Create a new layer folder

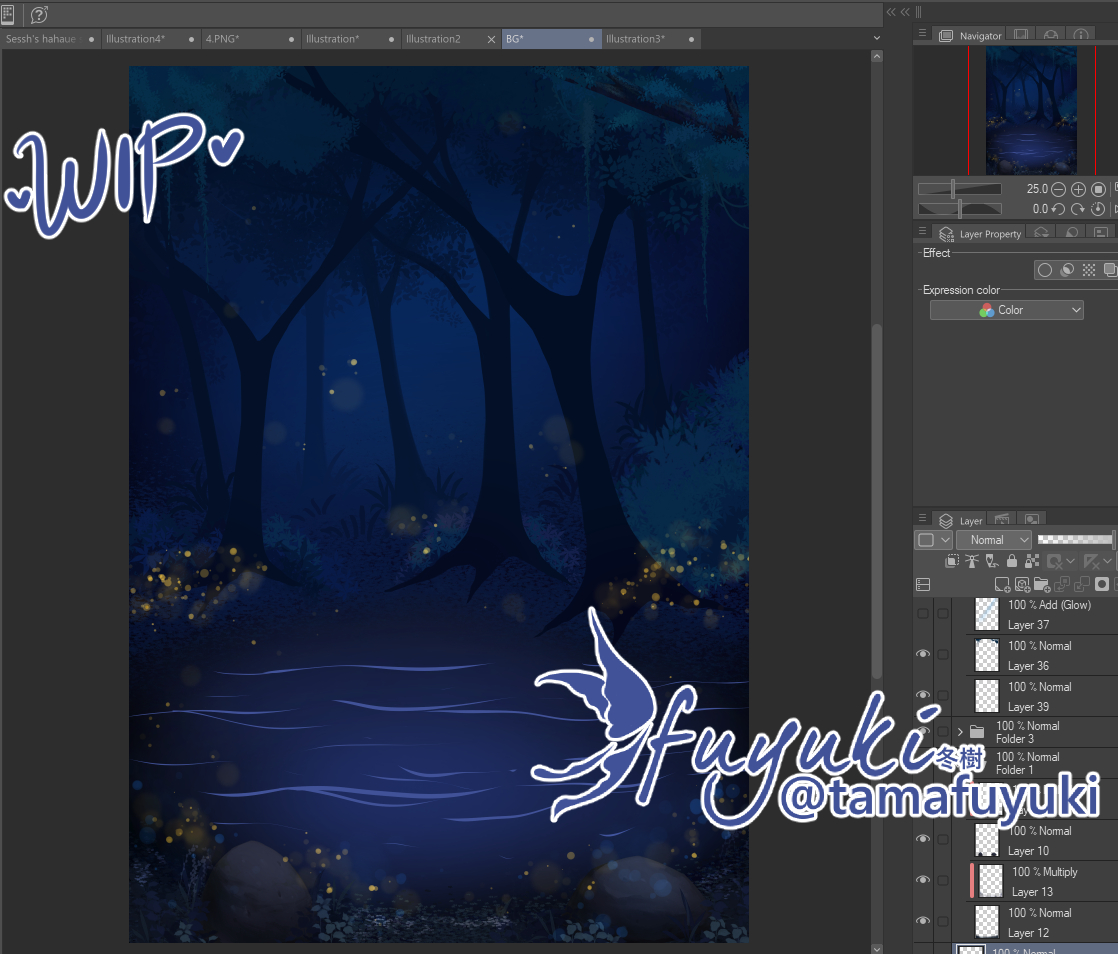pyautogui.click(x=1042, y=585)
